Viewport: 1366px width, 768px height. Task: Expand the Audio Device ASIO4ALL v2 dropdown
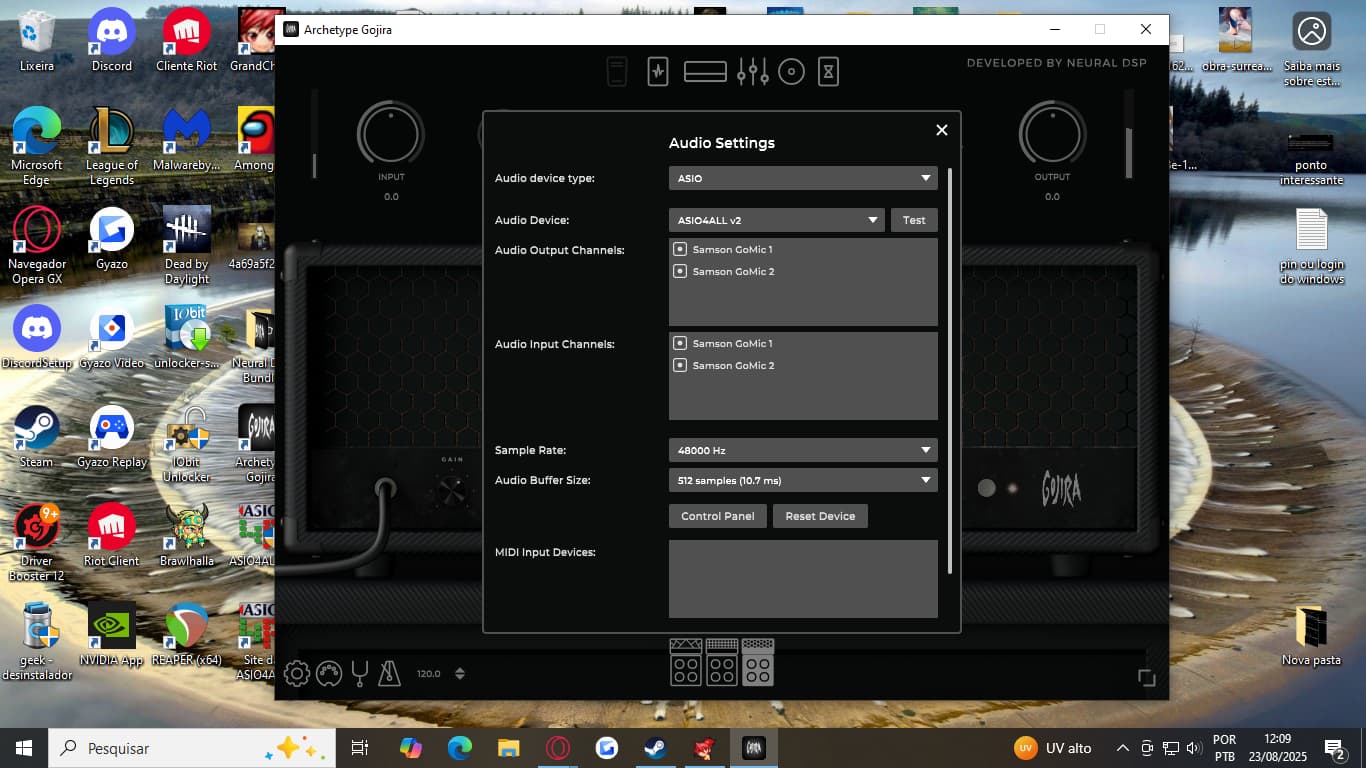(x=777, y=220)
